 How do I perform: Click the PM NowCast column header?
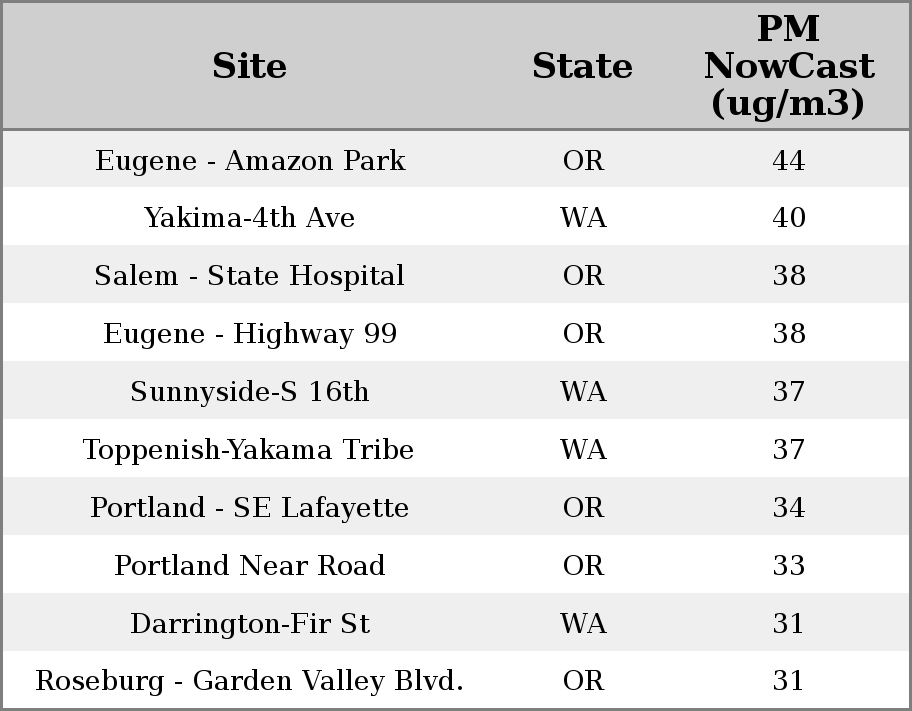[788, 66]
